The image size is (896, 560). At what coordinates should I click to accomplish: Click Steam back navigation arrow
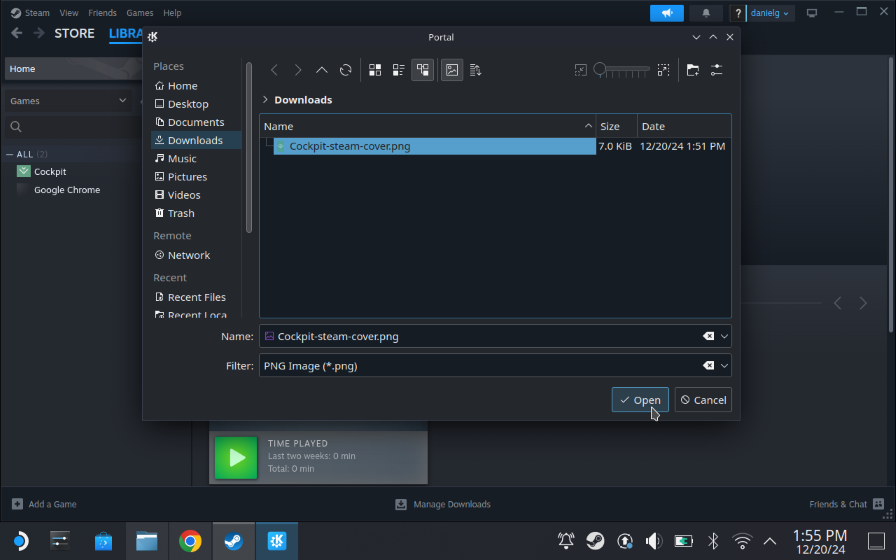[x=17, y=33]
